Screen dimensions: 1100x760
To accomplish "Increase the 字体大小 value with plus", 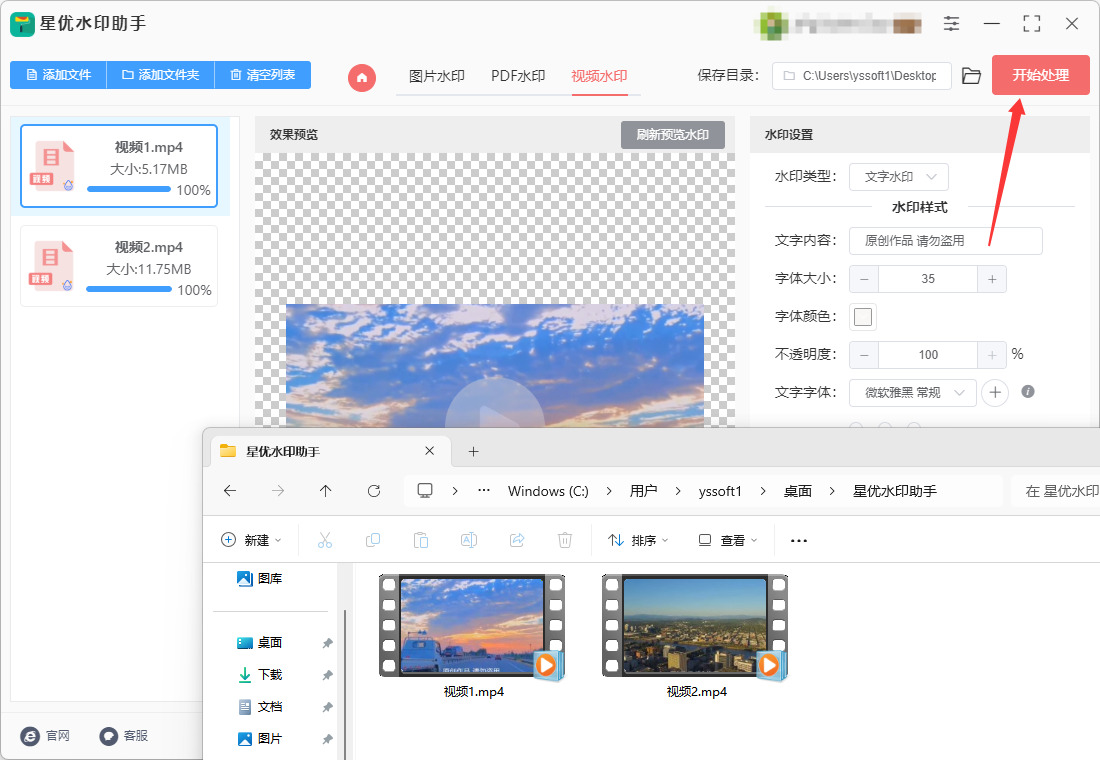I will point(992,279).
